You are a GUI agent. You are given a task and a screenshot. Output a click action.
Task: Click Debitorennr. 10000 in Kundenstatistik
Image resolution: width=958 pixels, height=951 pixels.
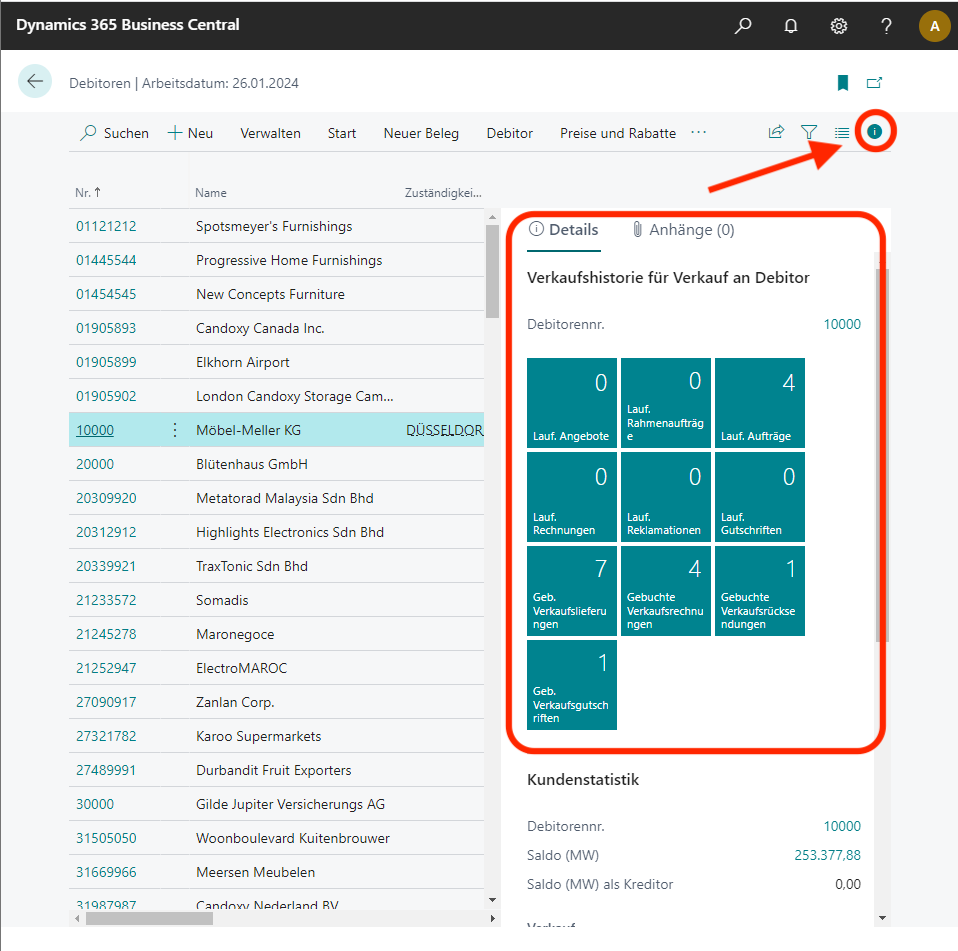click(842, 826)
